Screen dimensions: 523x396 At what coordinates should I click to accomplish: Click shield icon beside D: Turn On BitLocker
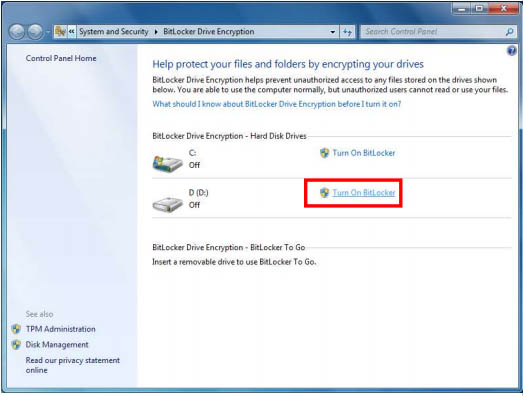click(x=324, y=193)
